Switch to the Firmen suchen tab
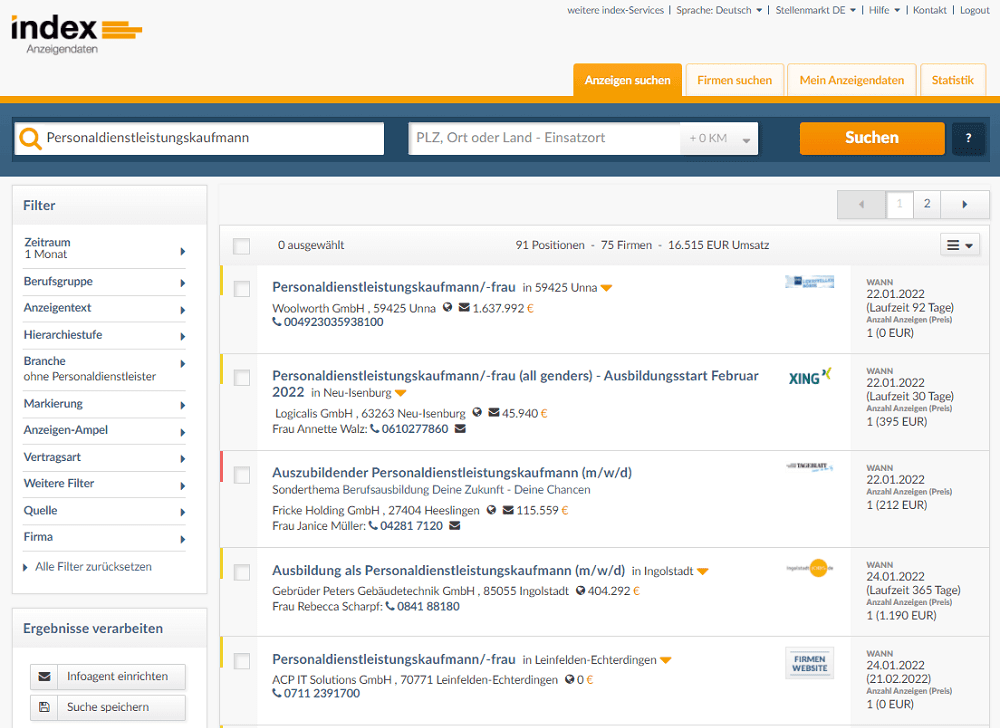The image size is (1000, 728). (x=735, y=80)
